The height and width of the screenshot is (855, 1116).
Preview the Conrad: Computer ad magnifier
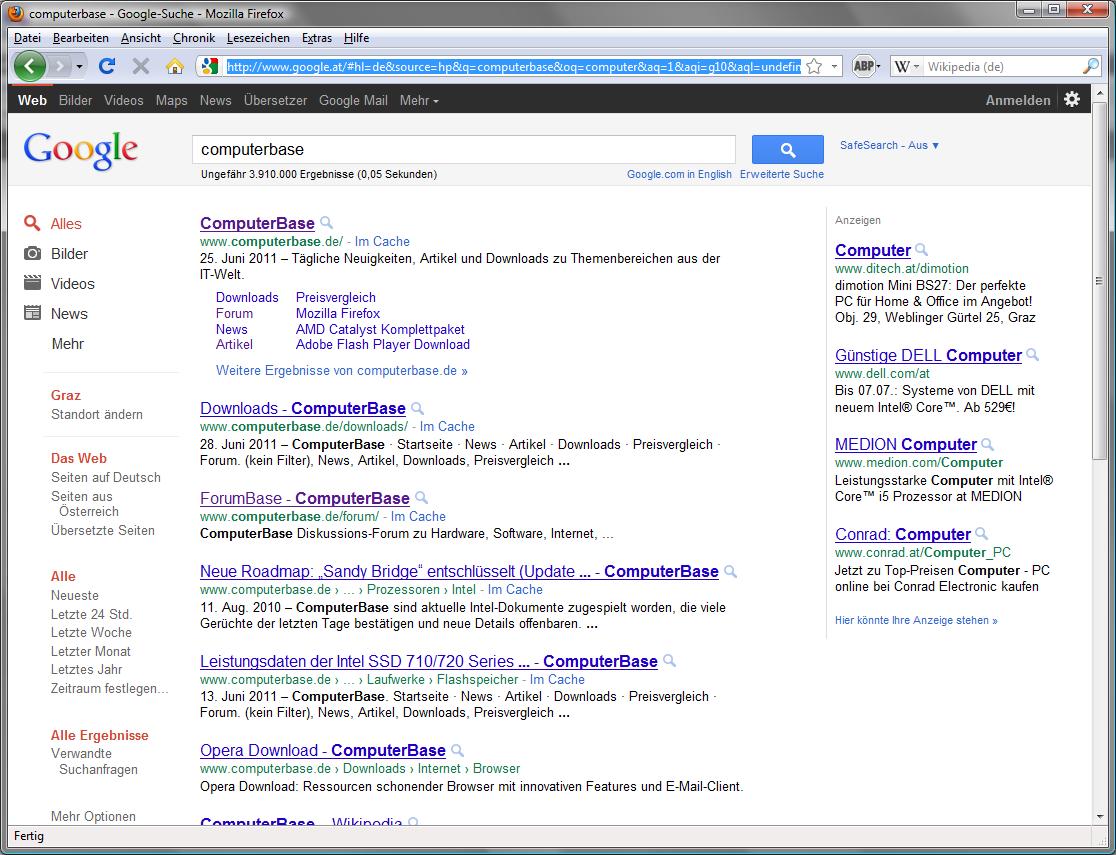pyautogui.click(x=981, y=534)
